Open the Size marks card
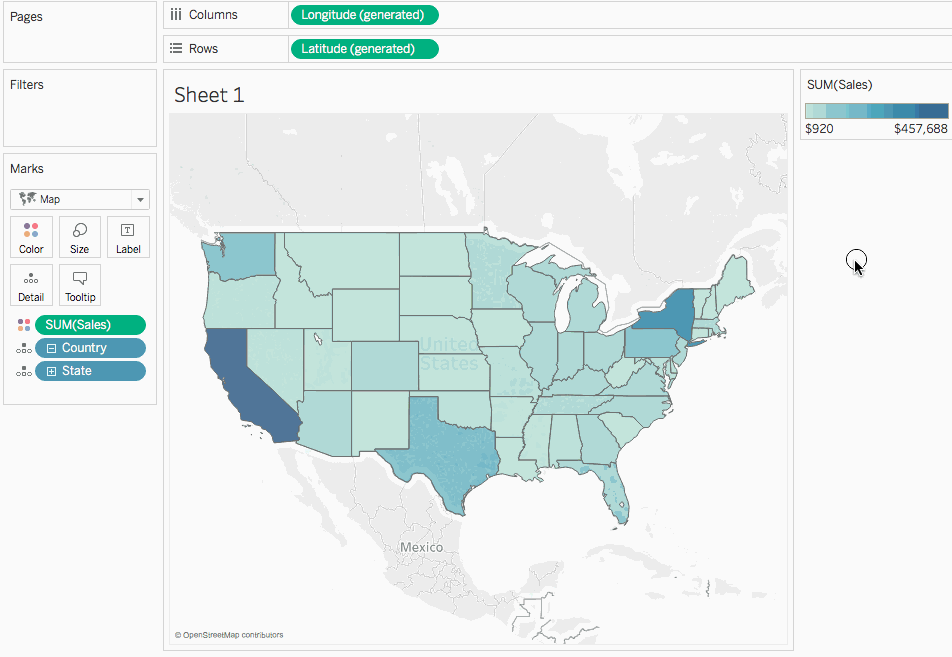952x657 pixels. [x=80, y=237]
